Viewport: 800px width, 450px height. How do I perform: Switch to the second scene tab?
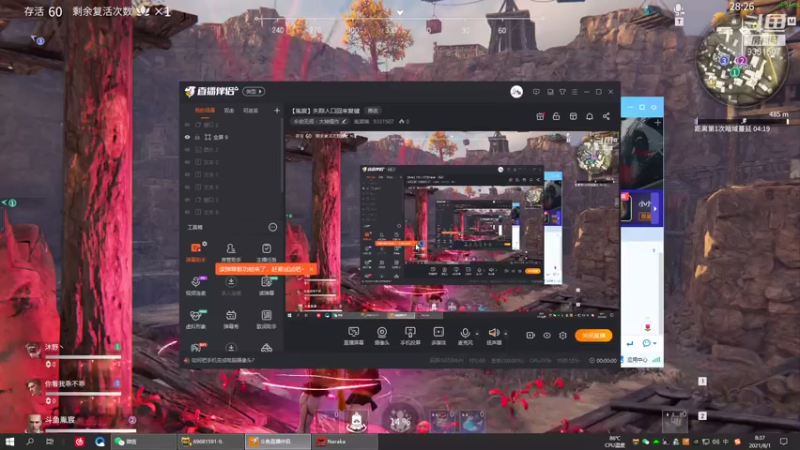click(229, 110)
